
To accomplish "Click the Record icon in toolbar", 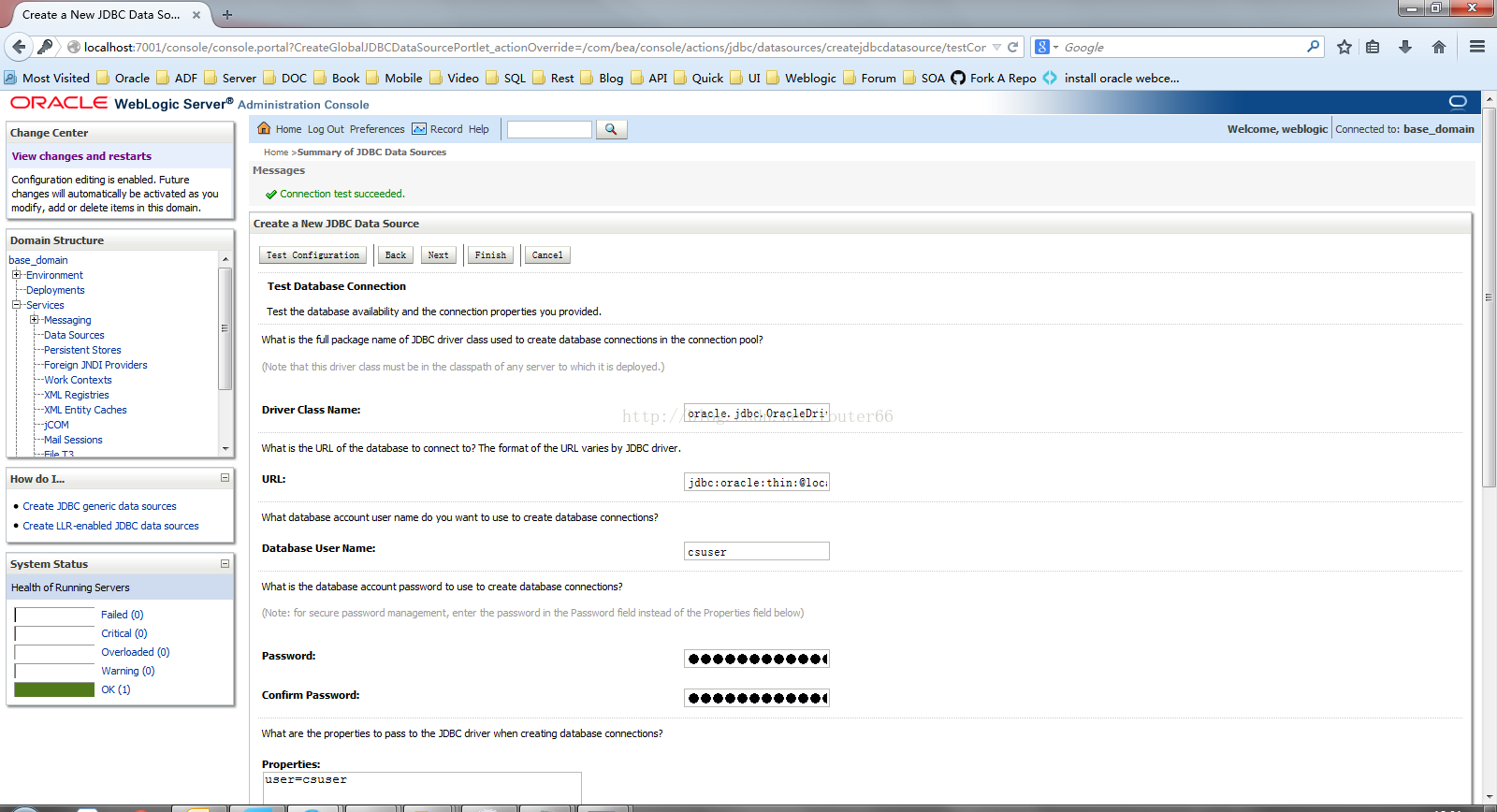I will point(419,129).
